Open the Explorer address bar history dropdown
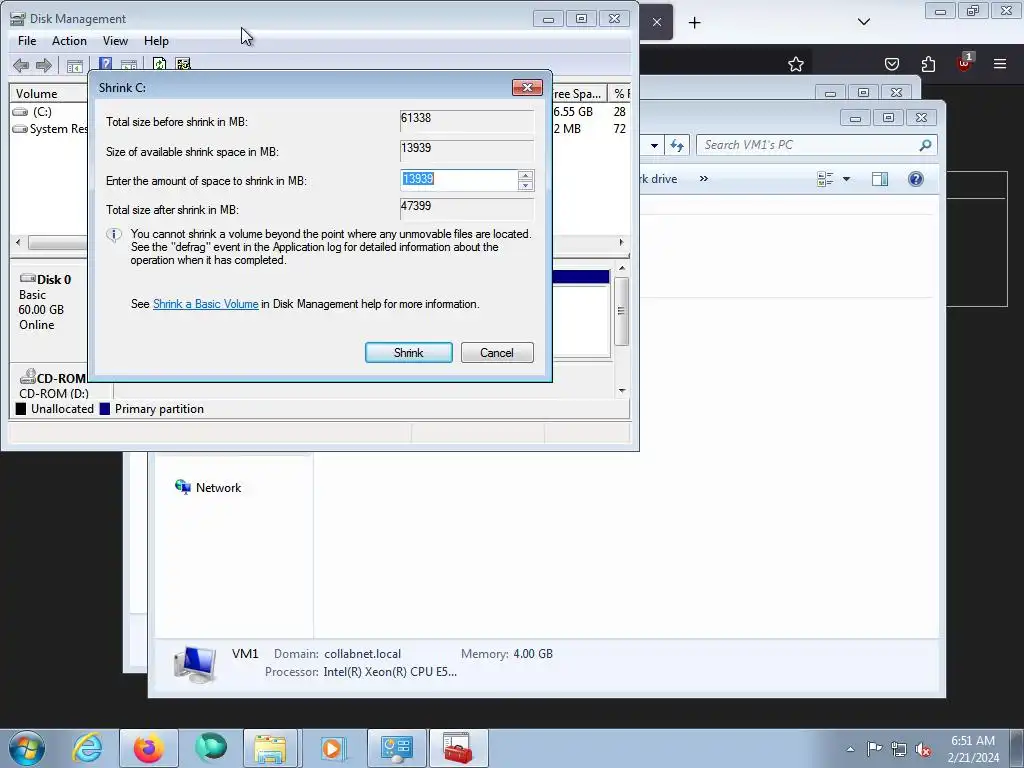This screenshot has height=768, width=1024. tap(654, 146)
